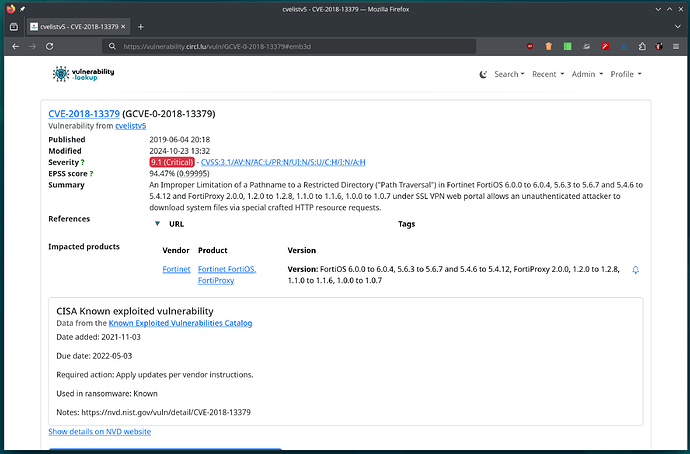Click the grey planet-shaped extension icon
The height and width of the screenshot is (454, 690).
pos(586,46)
